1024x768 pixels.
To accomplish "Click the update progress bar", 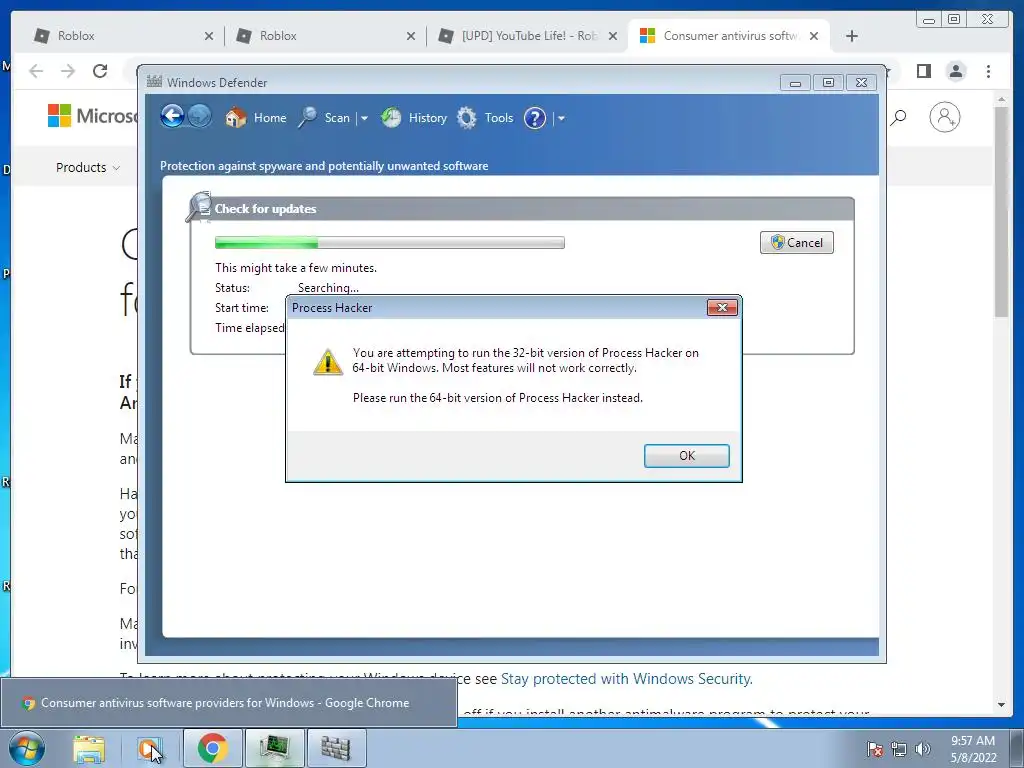I will click(x=390, y=243).
